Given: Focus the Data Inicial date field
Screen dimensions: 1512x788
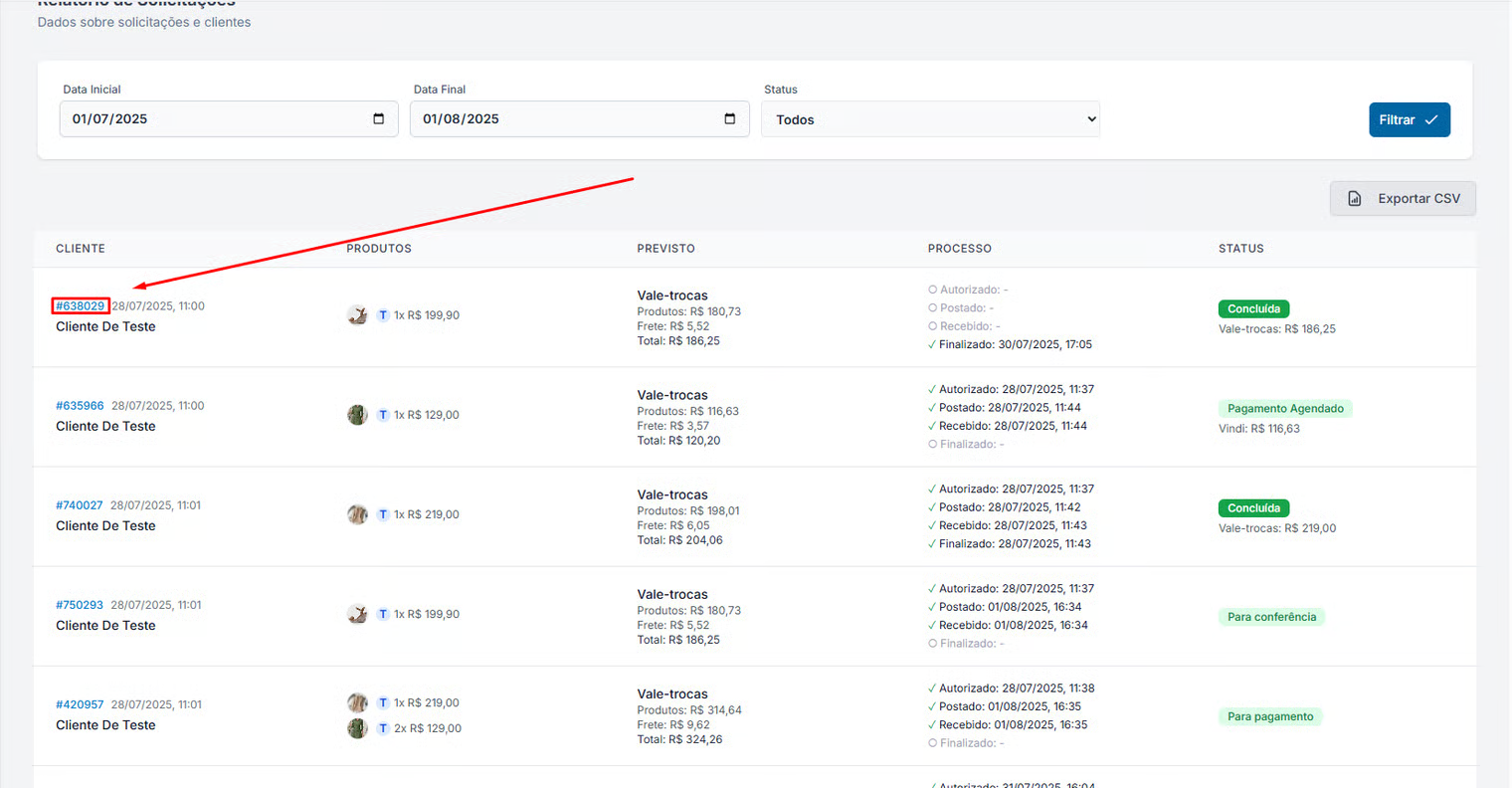Looking at the screenshot, I should point(229,119).
